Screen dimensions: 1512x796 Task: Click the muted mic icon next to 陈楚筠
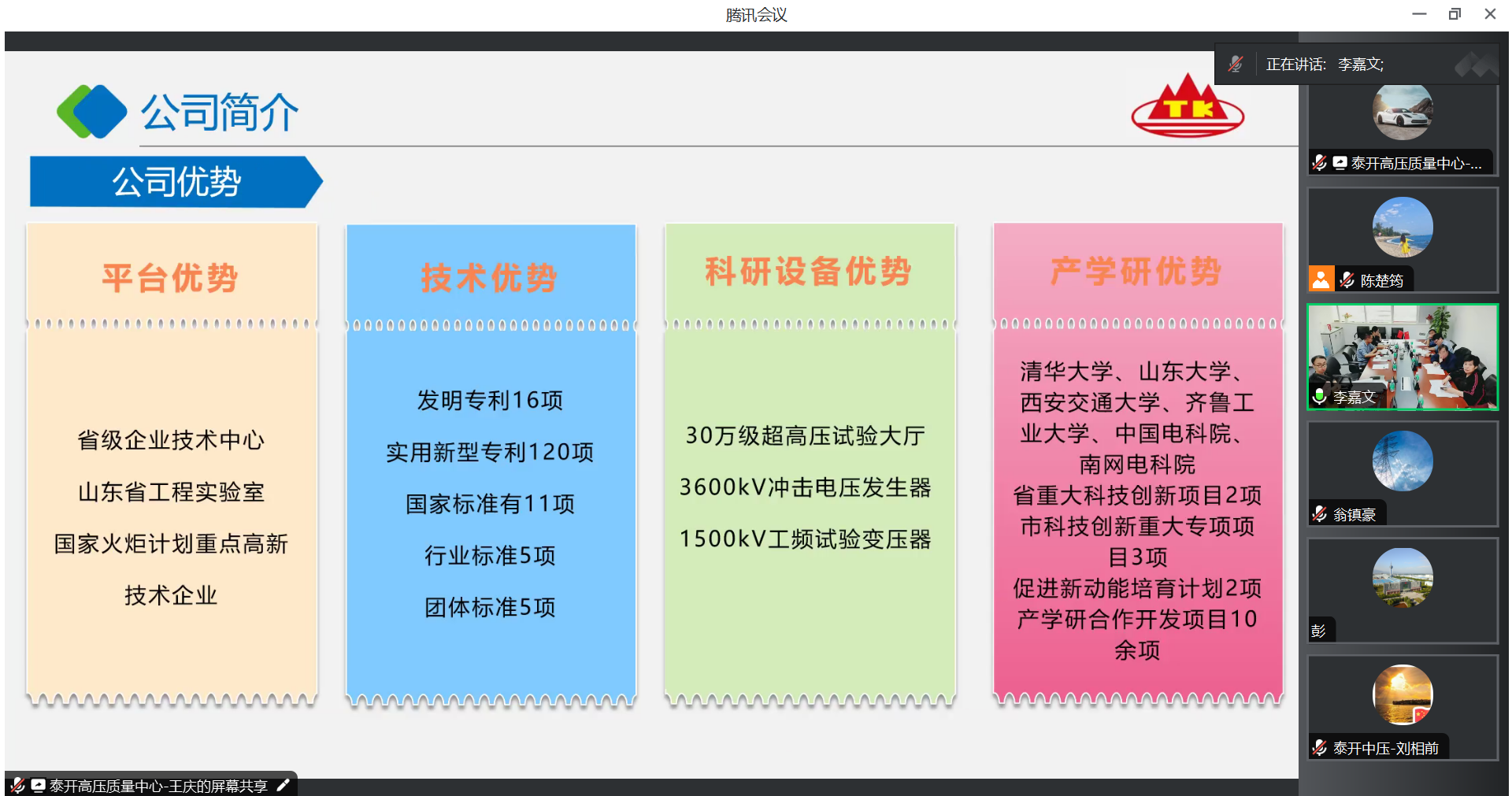pos(1347,280)
